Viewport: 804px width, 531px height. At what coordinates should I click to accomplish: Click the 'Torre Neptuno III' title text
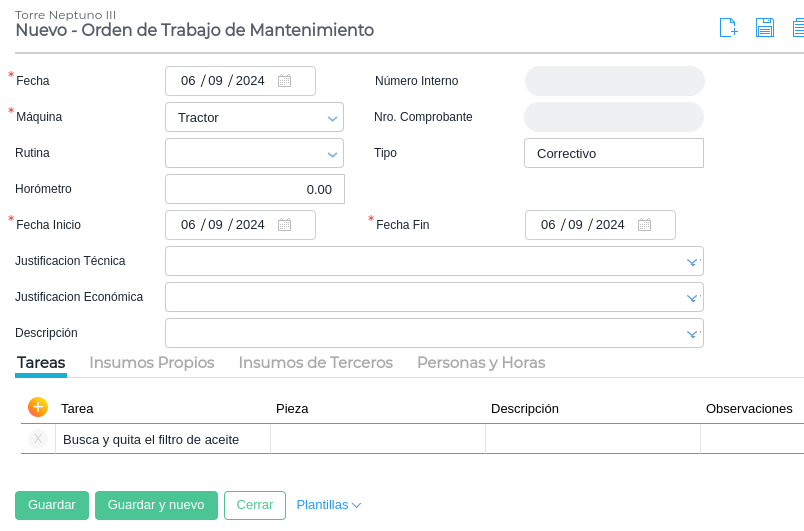click(x=66, y=15)
